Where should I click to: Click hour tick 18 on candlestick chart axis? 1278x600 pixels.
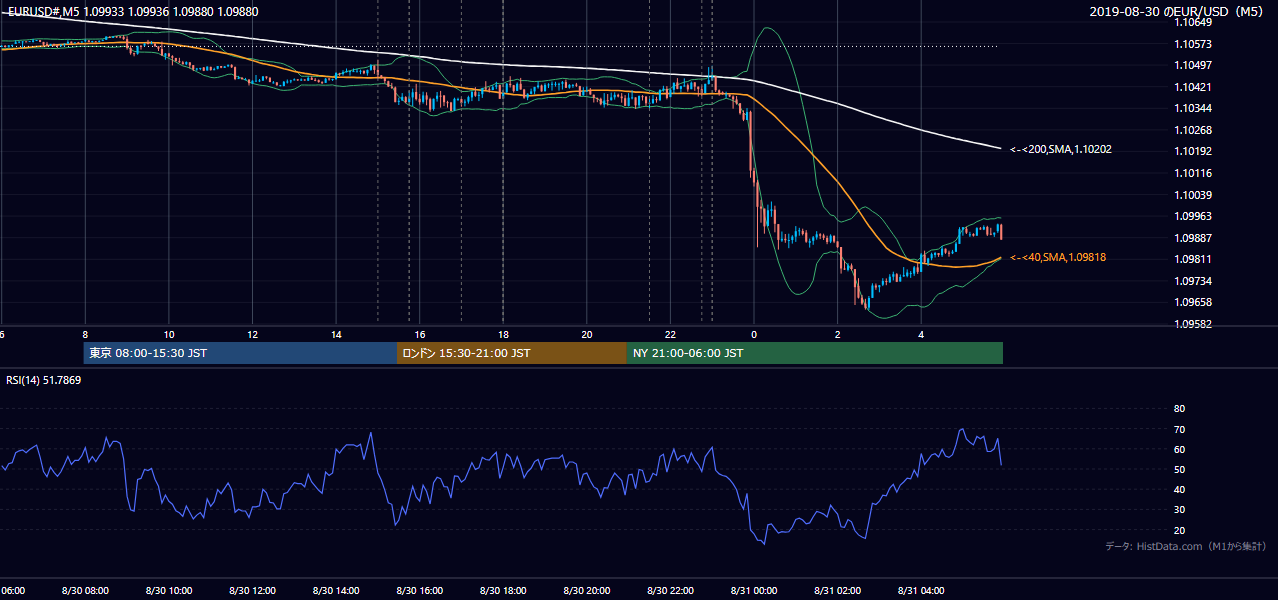[x=503, y=335]
